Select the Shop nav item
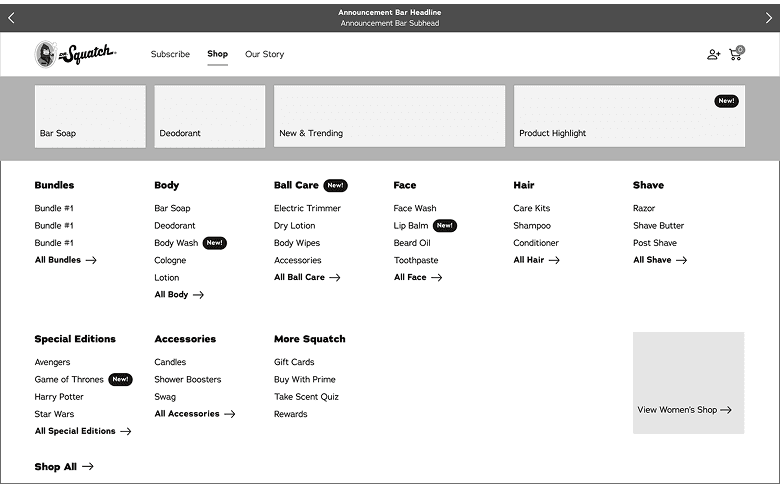780x488 pixels. pyautogui.click(x=217, y=54)
